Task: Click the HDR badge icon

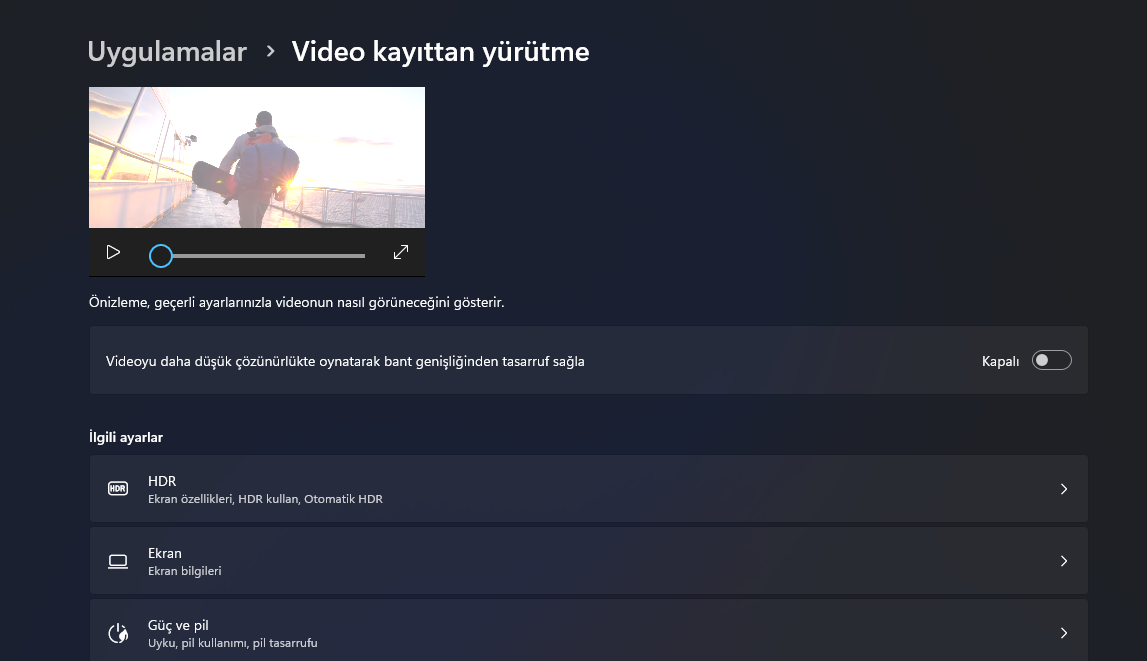Action: click(118, 488)
